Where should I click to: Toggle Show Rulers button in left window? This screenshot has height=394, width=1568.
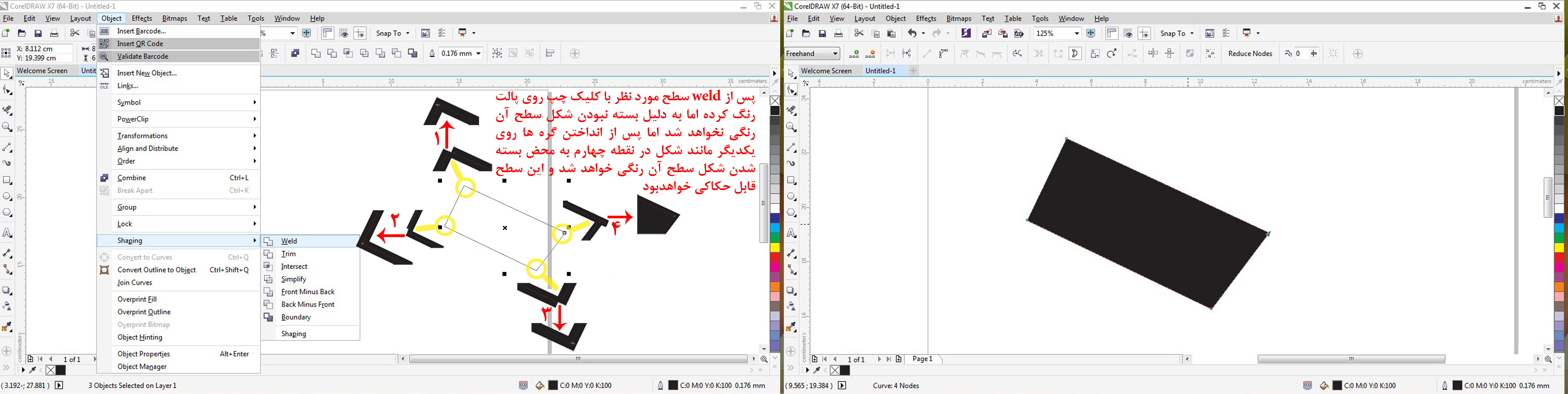pyautogui.click(x=327, y=33)
